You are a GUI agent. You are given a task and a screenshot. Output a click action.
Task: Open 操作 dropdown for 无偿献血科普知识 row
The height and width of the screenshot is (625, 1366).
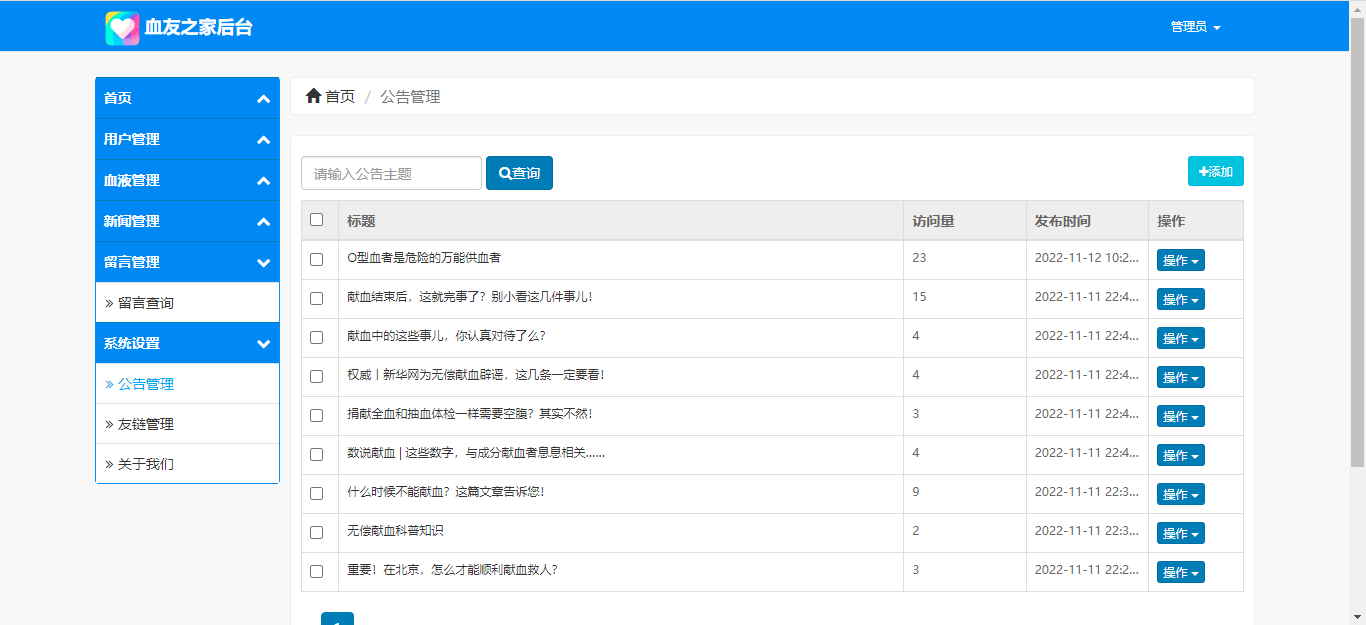[x=1181, y=533]
